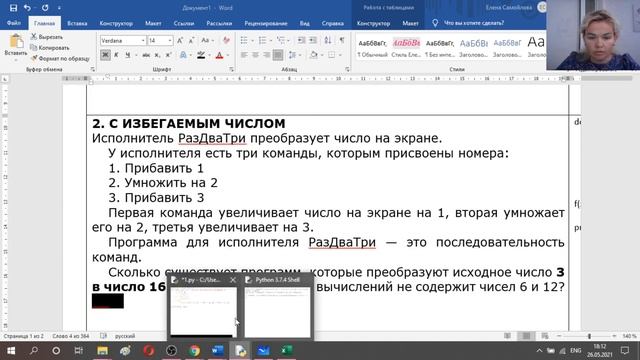Undo the last action

click(x=27, y=8)
